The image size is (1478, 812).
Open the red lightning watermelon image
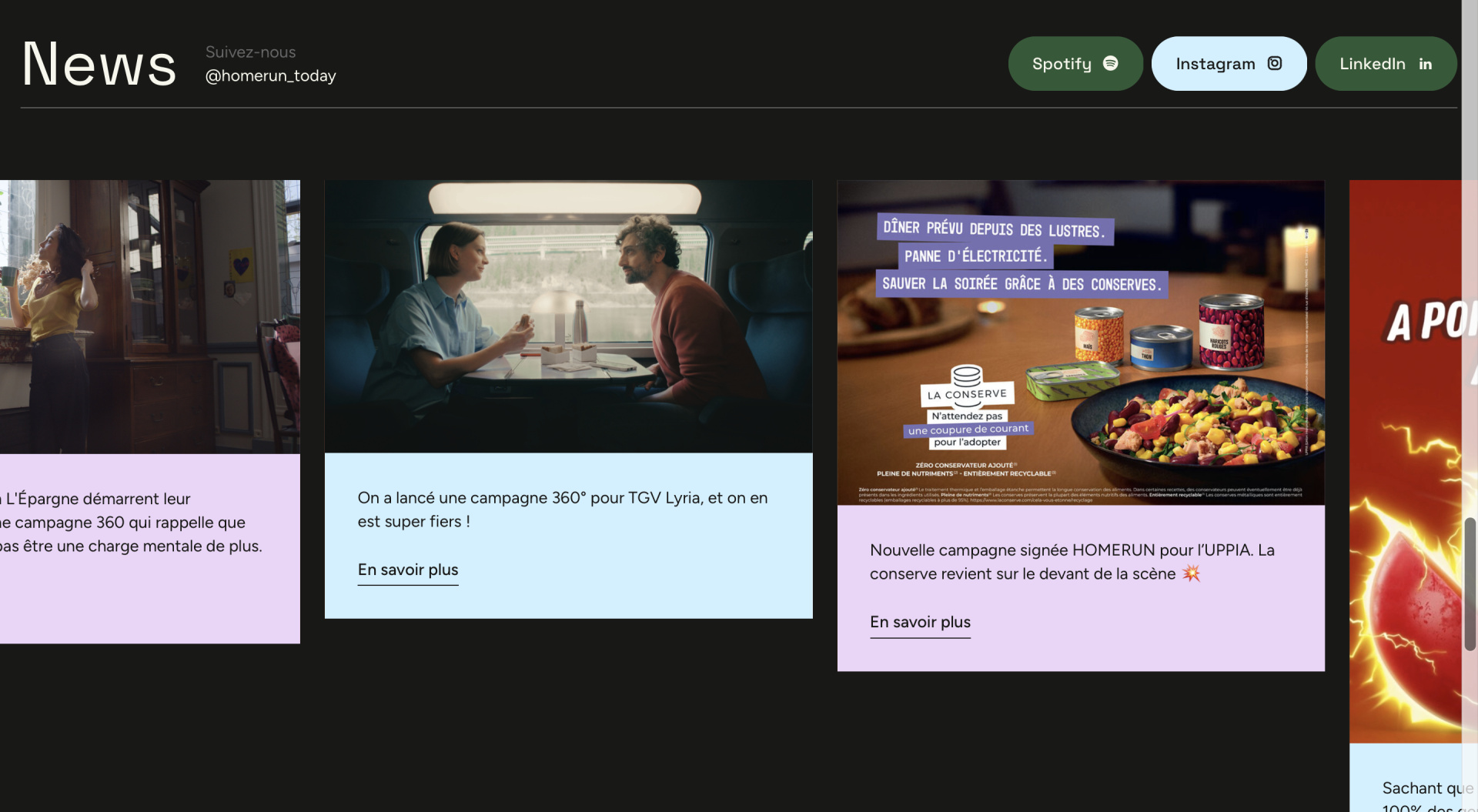[1406, 461]
